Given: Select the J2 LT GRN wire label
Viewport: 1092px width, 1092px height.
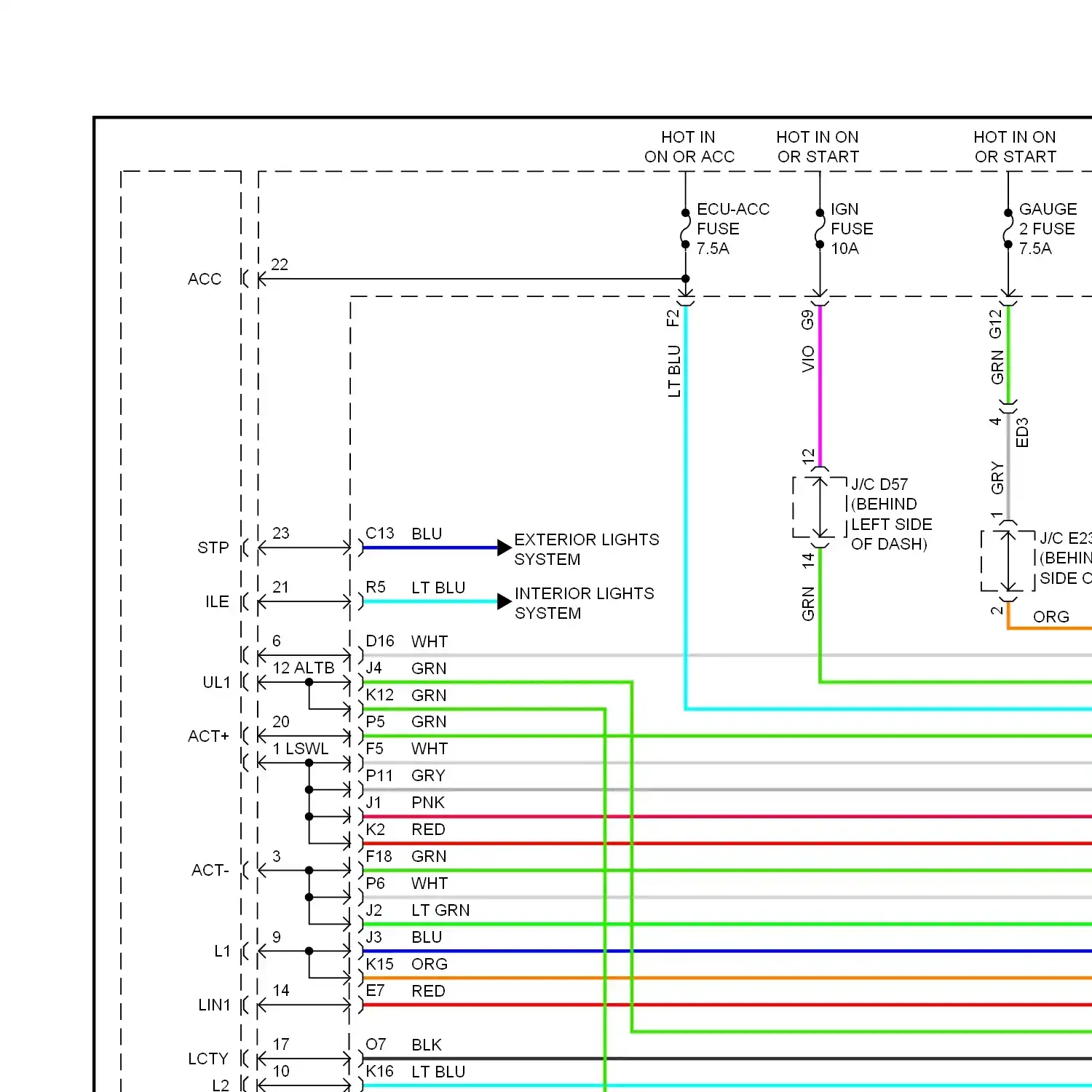Looking at the screenshot, I should [x=417, y=910].
